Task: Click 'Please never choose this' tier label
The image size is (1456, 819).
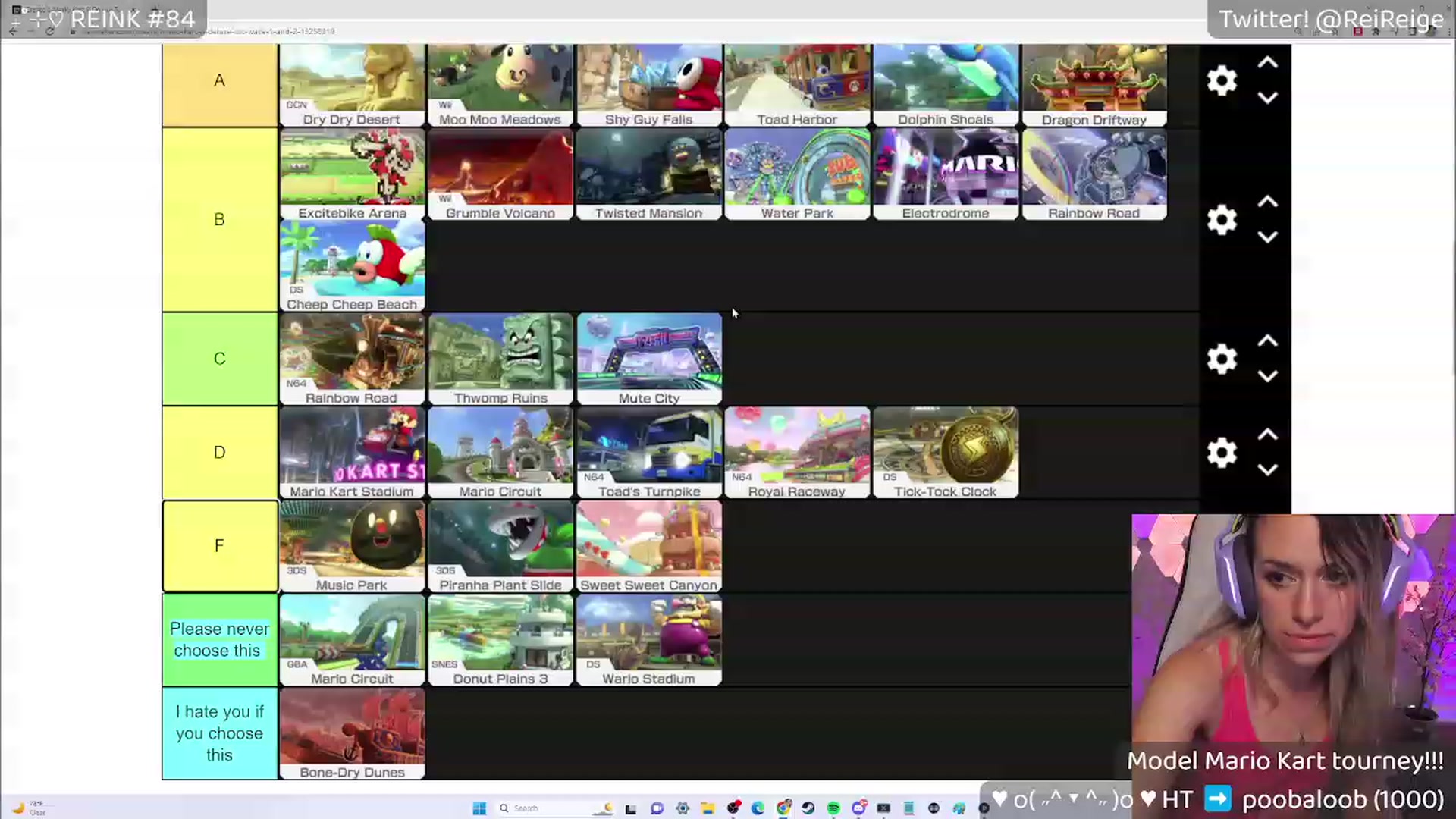Action: tap(220, 640)
